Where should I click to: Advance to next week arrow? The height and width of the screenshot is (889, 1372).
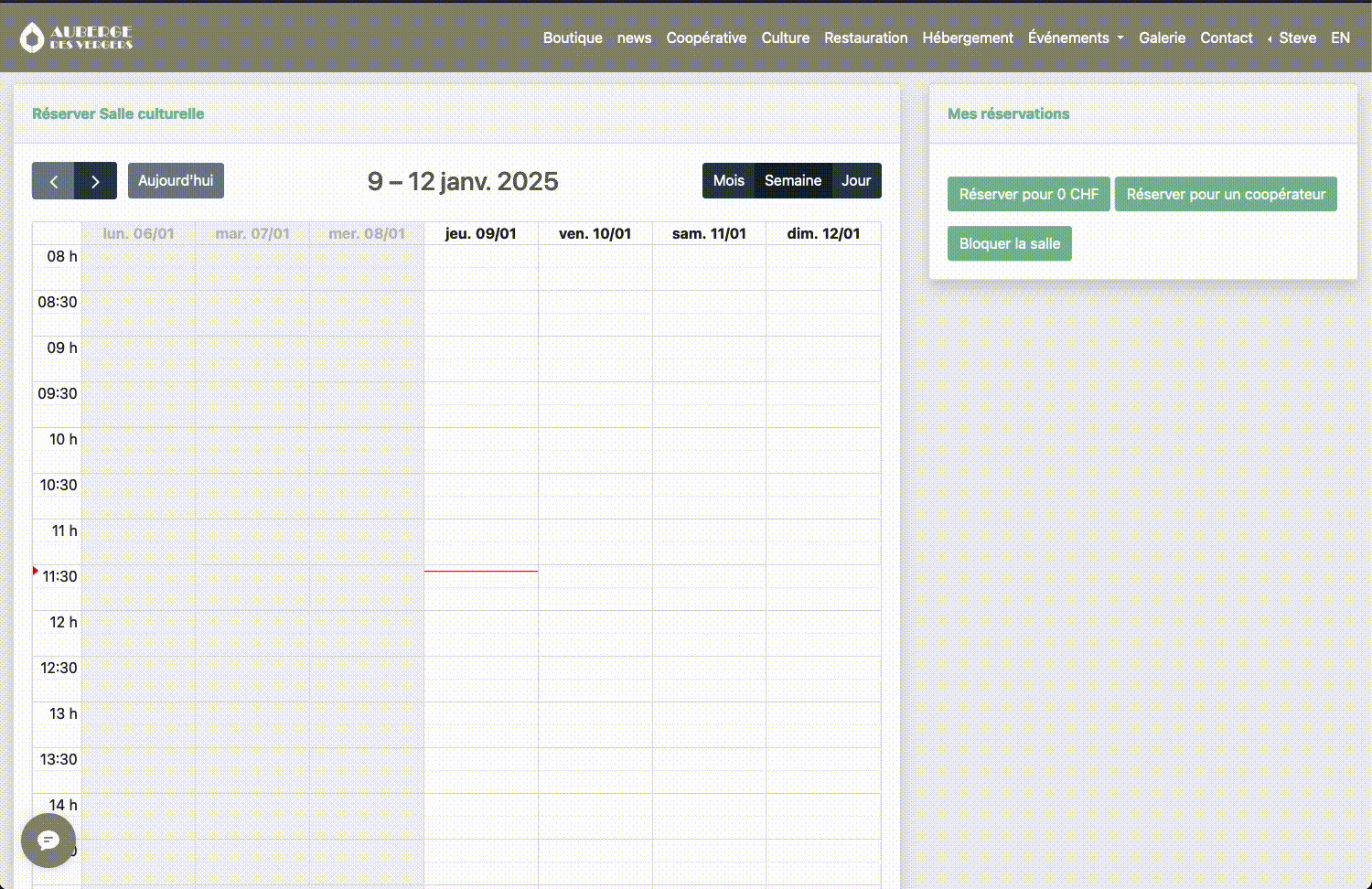[95, 181]
